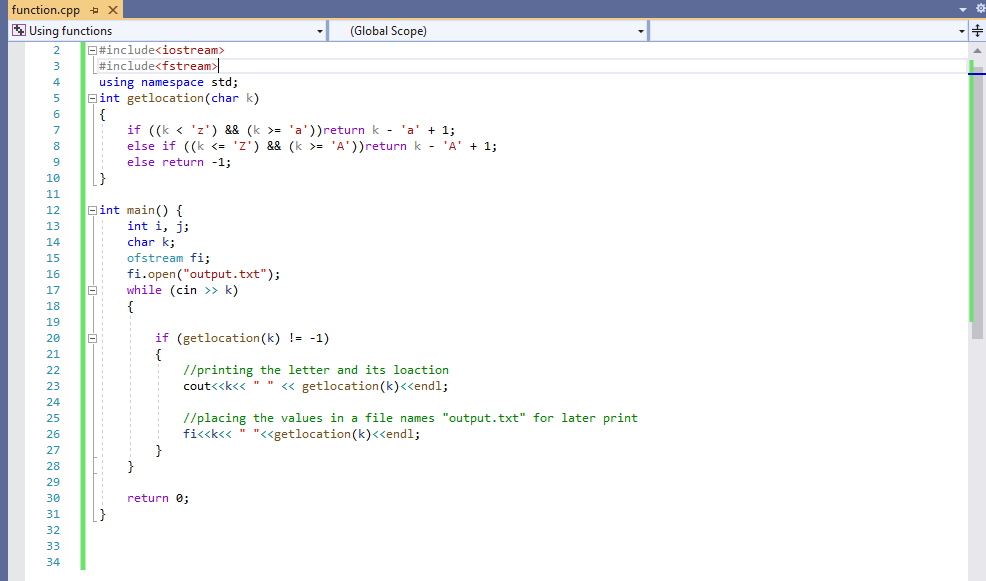Click "using namespace std;" on line 4
The height and width of the screenshot is (581, 986).
pyautogui.click(x=169, y=82)
